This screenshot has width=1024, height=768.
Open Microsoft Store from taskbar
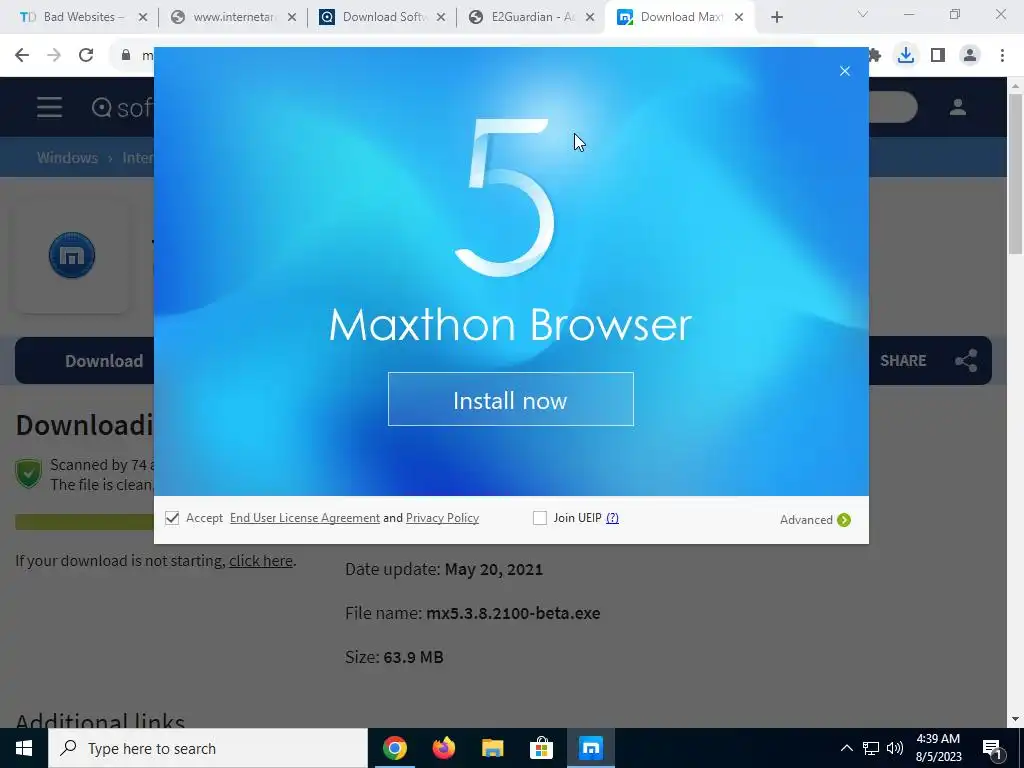[541, 748]
